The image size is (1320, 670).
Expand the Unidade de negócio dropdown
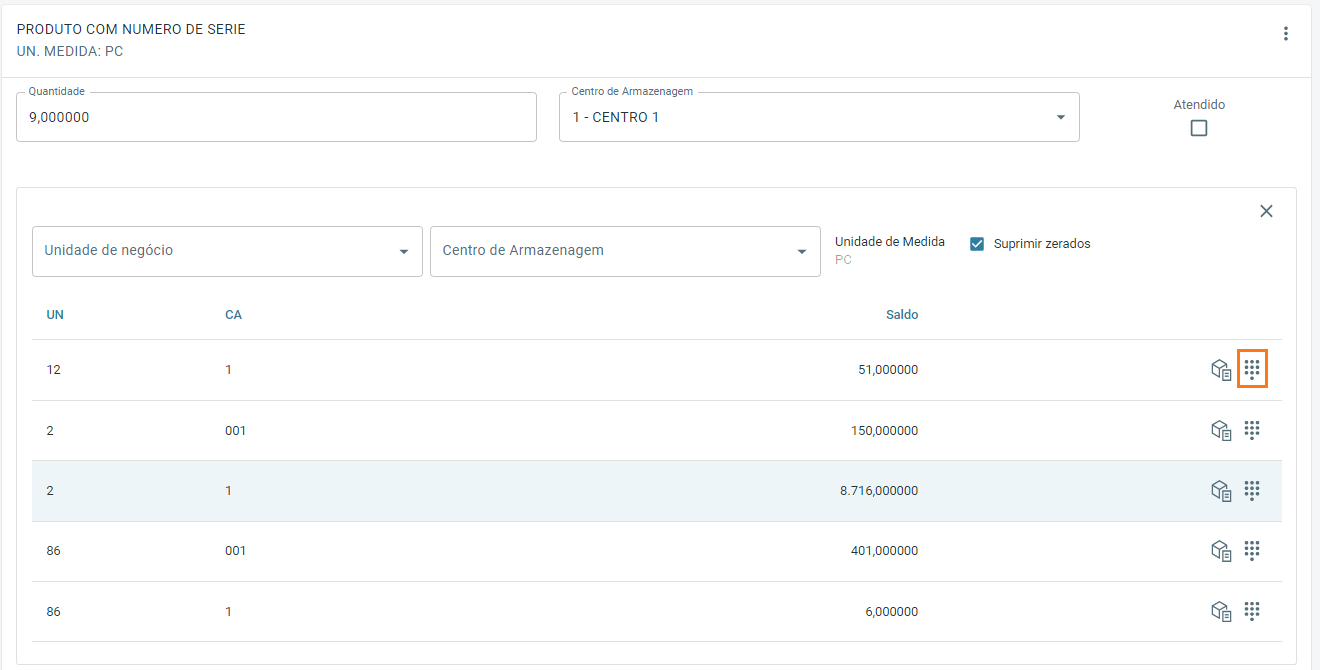(x=227, y=251)
